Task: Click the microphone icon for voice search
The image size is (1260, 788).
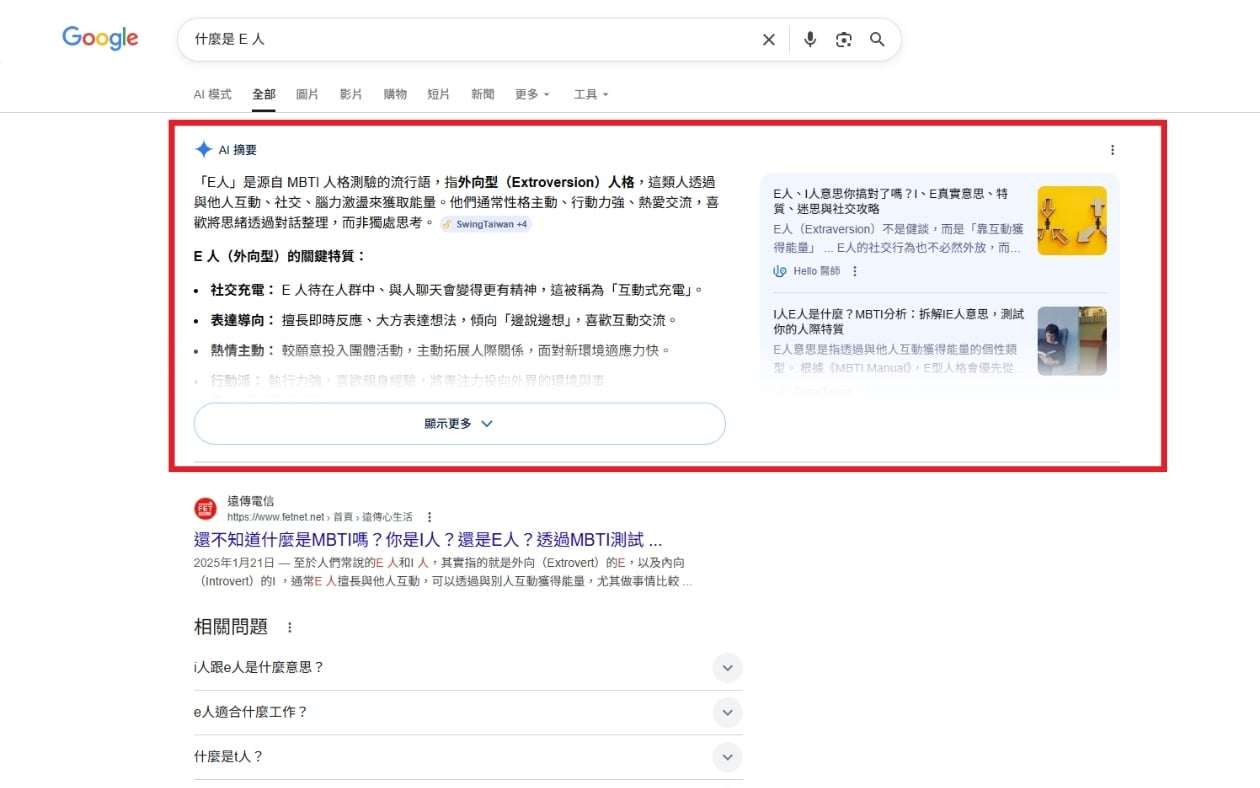Action: (x=810, y=39)
